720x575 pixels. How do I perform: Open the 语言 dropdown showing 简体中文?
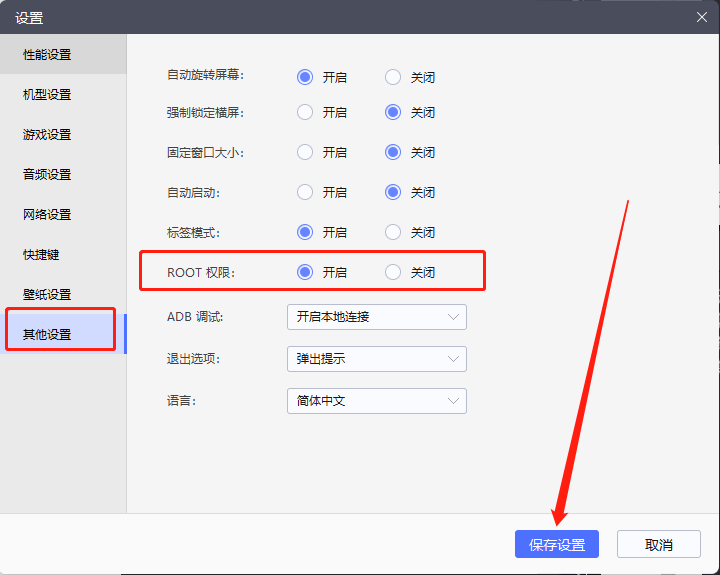point(377,401)
